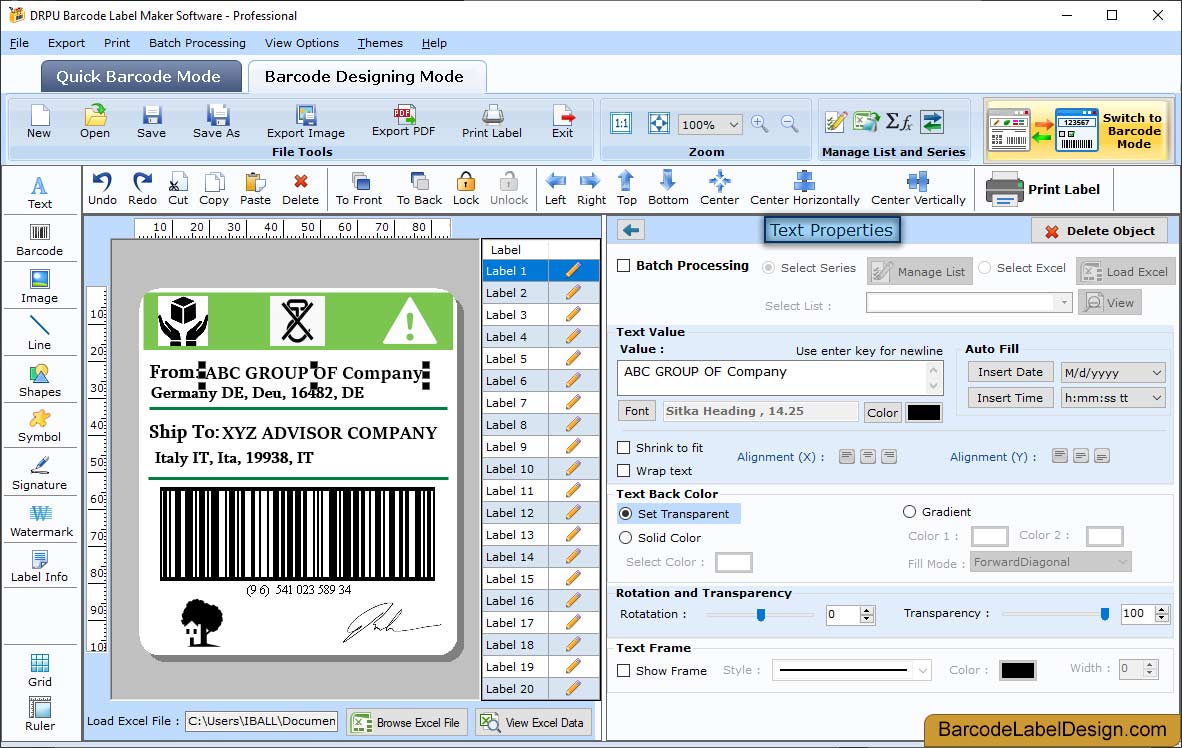1182x748 pixels.
Task: Click the zoom in magnifier icon
Action: pos(759,124)
